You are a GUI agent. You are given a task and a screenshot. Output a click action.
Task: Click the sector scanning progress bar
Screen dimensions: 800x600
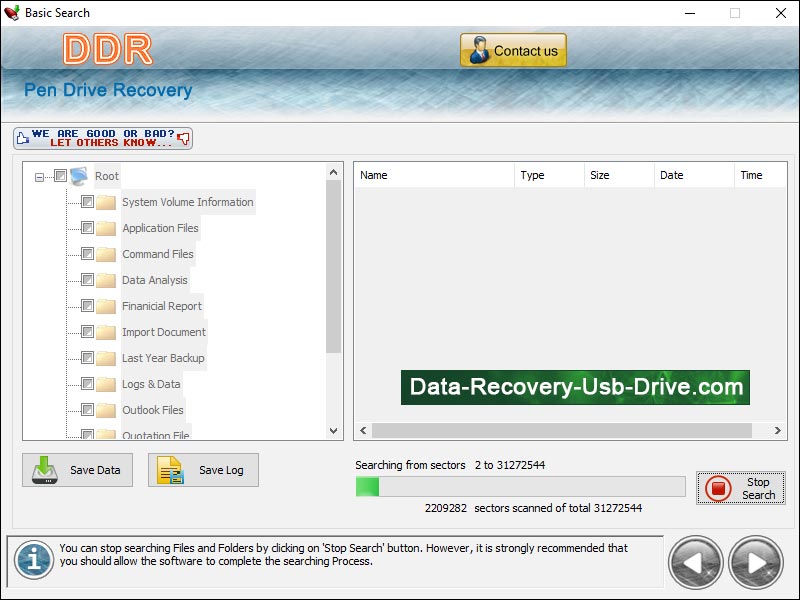point(520,486)
